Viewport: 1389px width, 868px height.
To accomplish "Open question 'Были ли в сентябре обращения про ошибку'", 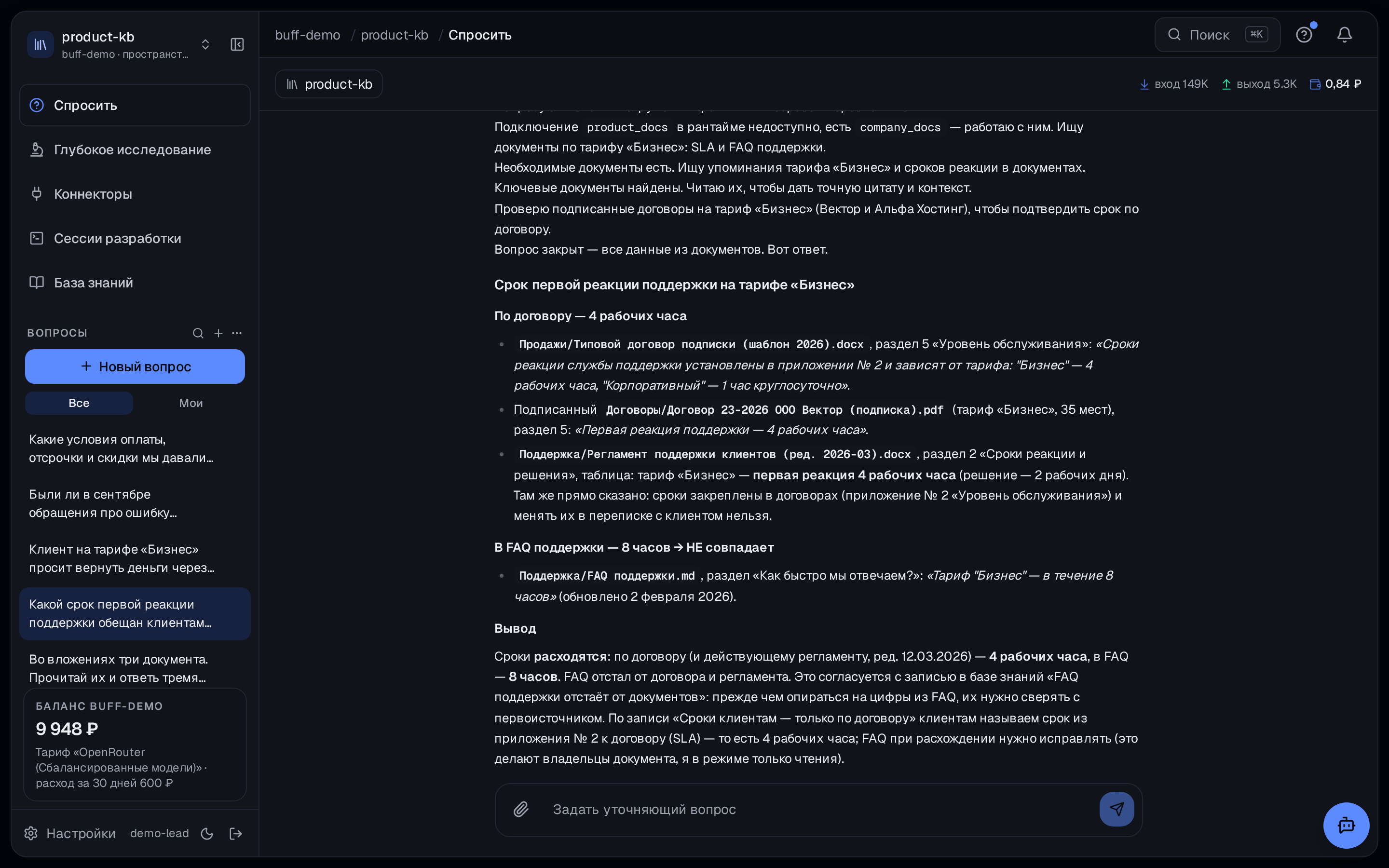I will tap(135, 503).
